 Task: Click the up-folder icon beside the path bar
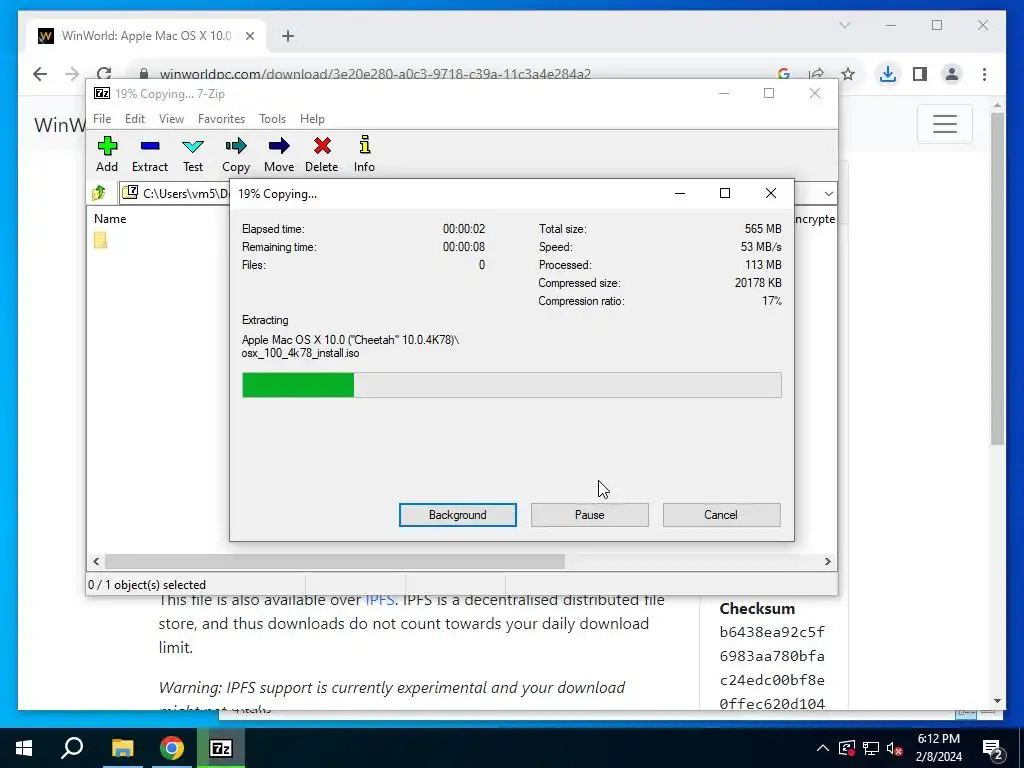(x=99, y=193)
